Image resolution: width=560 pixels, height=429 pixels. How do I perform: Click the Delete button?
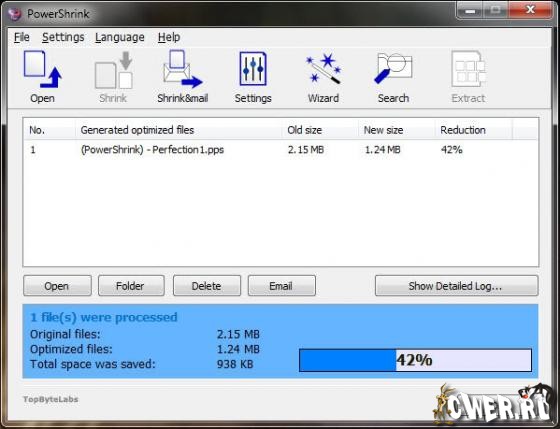pos(207,285)
